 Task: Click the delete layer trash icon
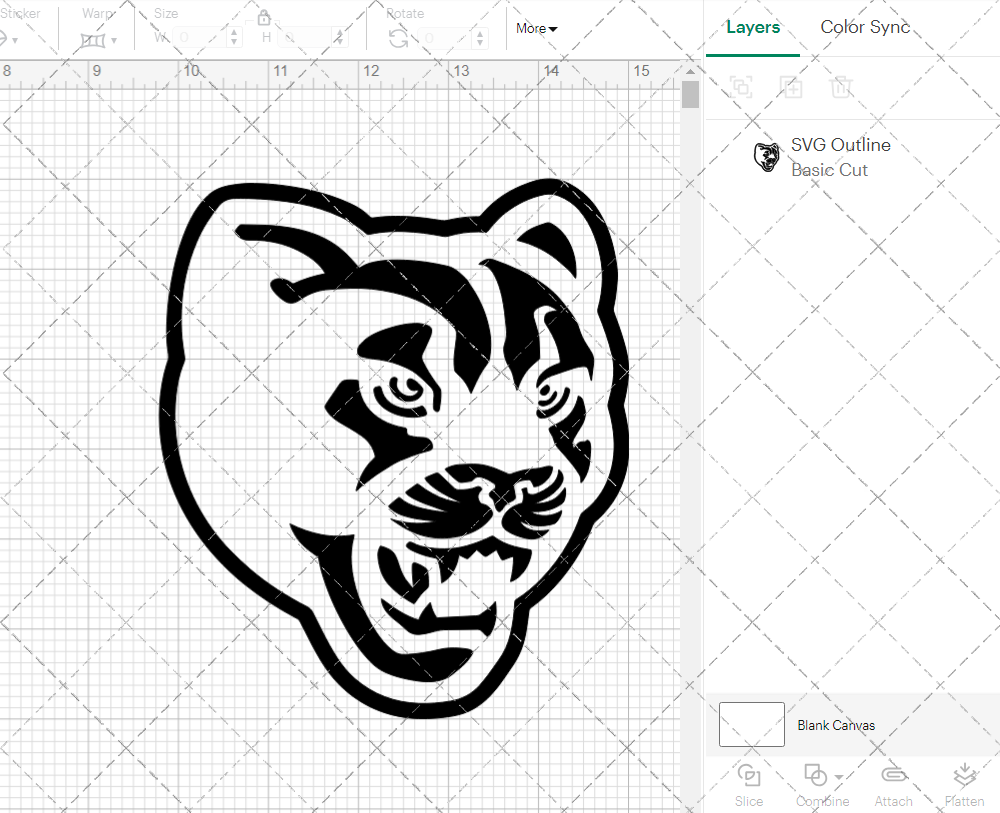click(842, 88)
